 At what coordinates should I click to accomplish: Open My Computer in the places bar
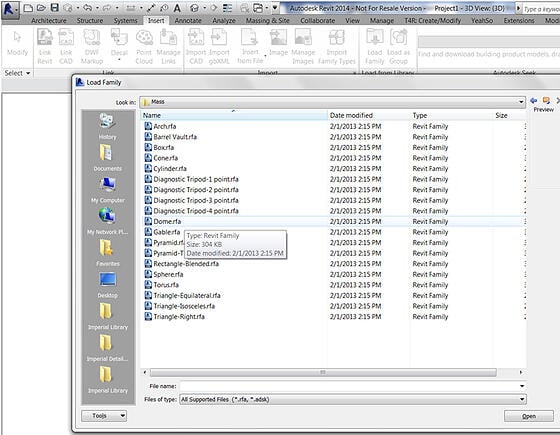click(x=108, y=190)
